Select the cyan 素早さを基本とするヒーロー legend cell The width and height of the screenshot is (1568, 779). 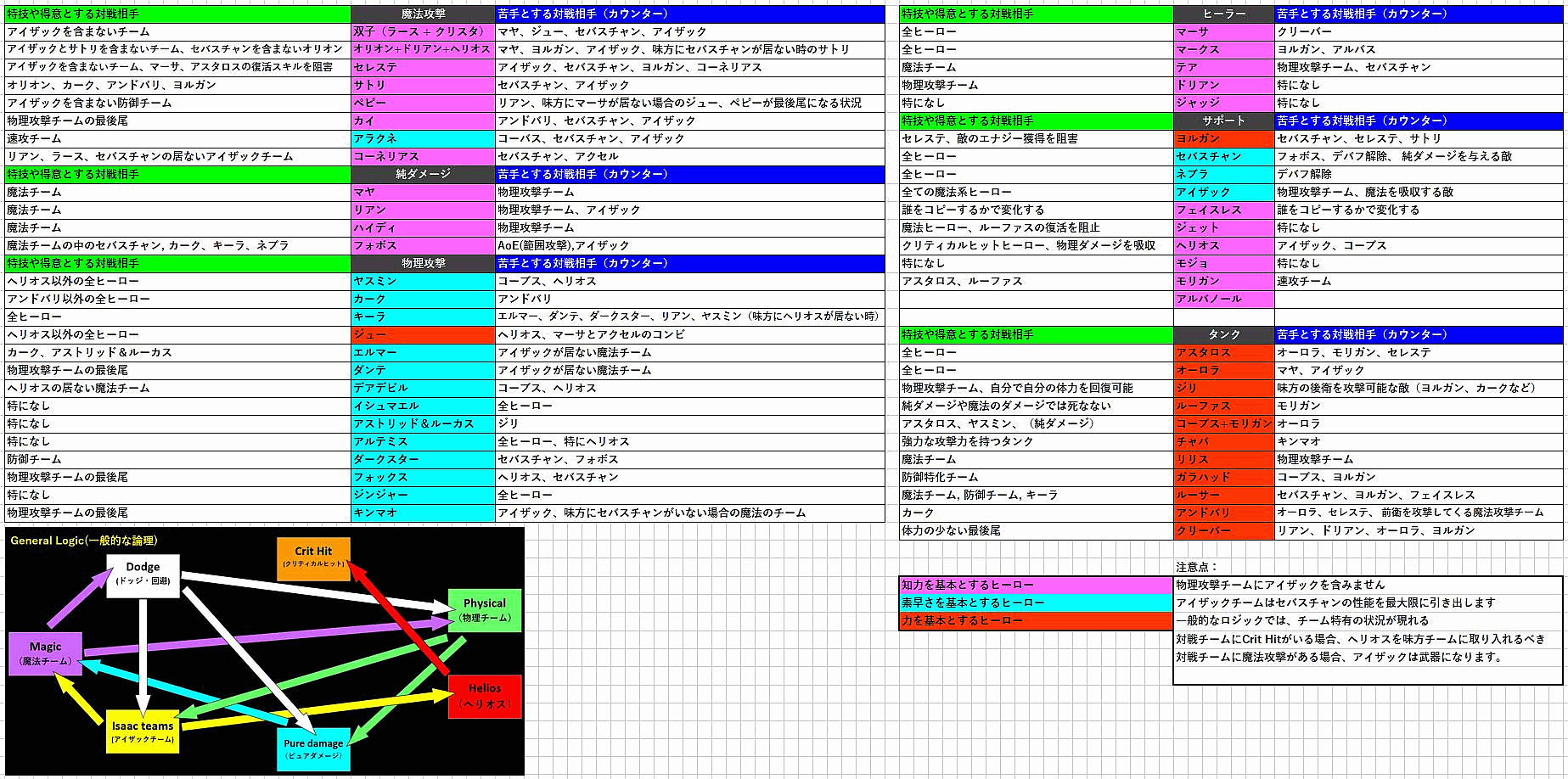click(1036, 602)
